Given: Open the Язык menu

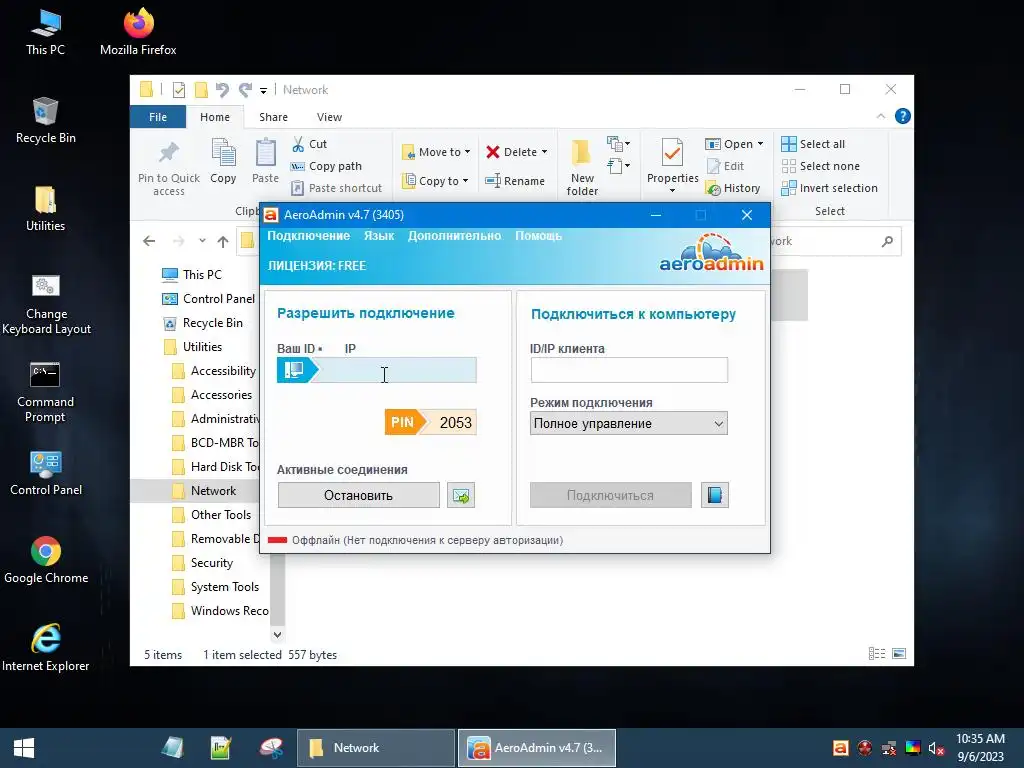Looking at the screenshot, I should (379, 236).
